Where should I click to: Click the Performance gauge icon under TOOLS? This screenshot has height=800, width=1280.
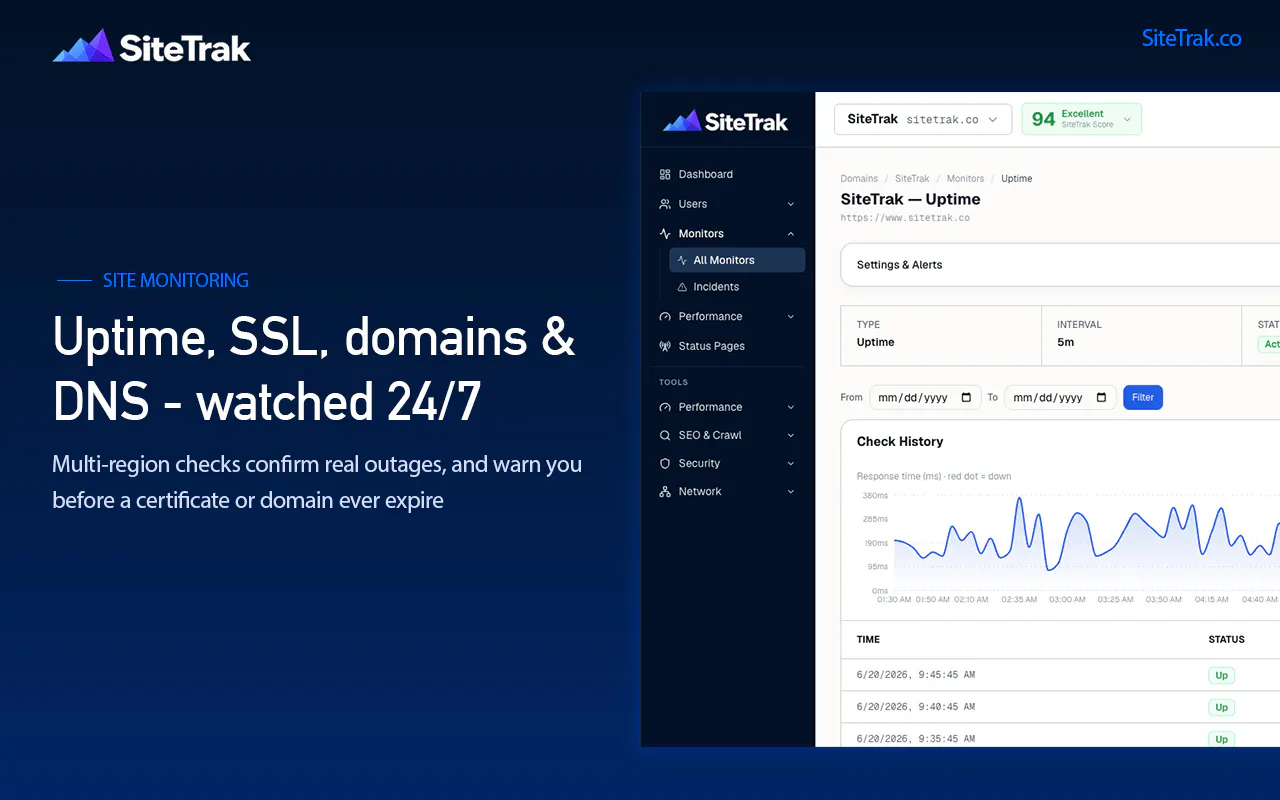pos(665,408)
